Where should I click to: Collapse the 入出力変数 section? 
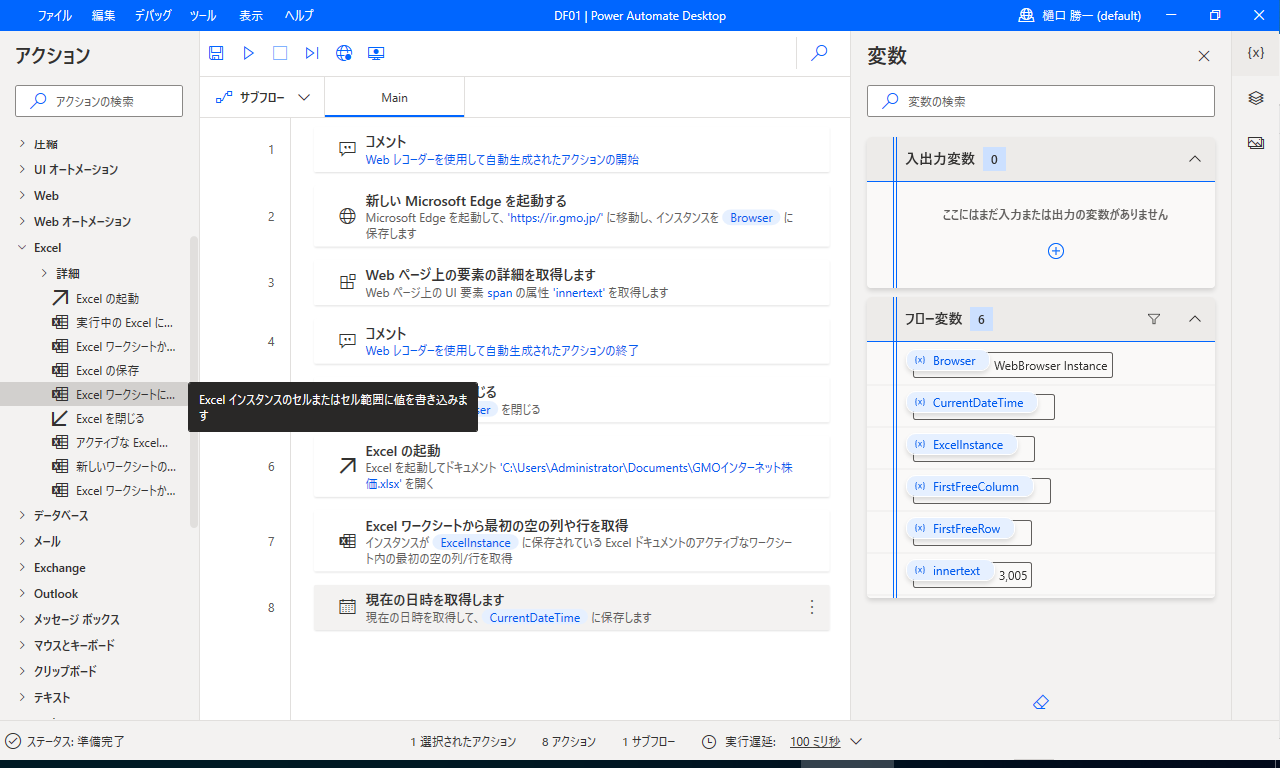coord(1194,159)
